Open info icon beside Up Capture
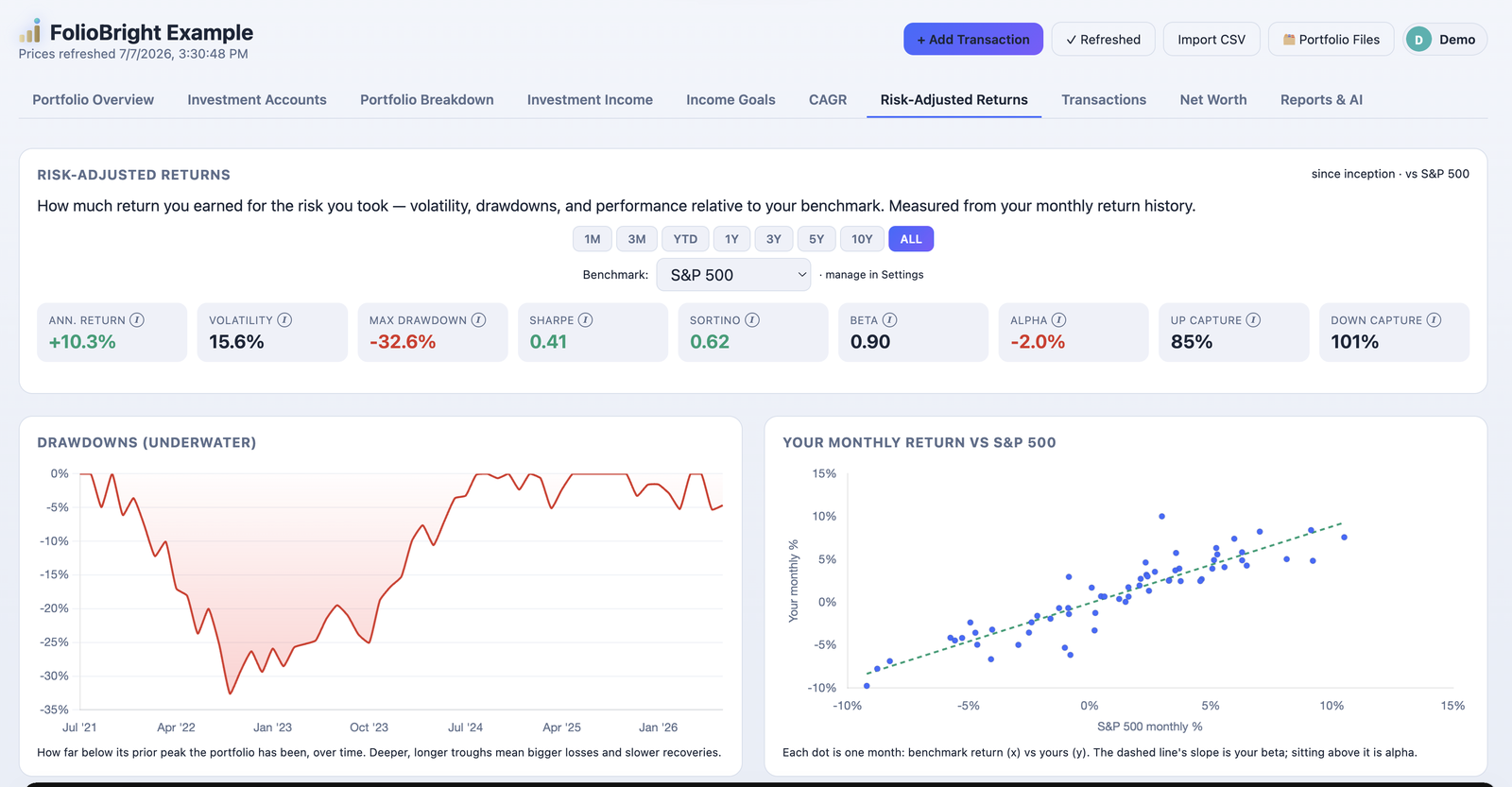Image resolution: width=1512 pixels, height=787 pixels. point(1253,320)
